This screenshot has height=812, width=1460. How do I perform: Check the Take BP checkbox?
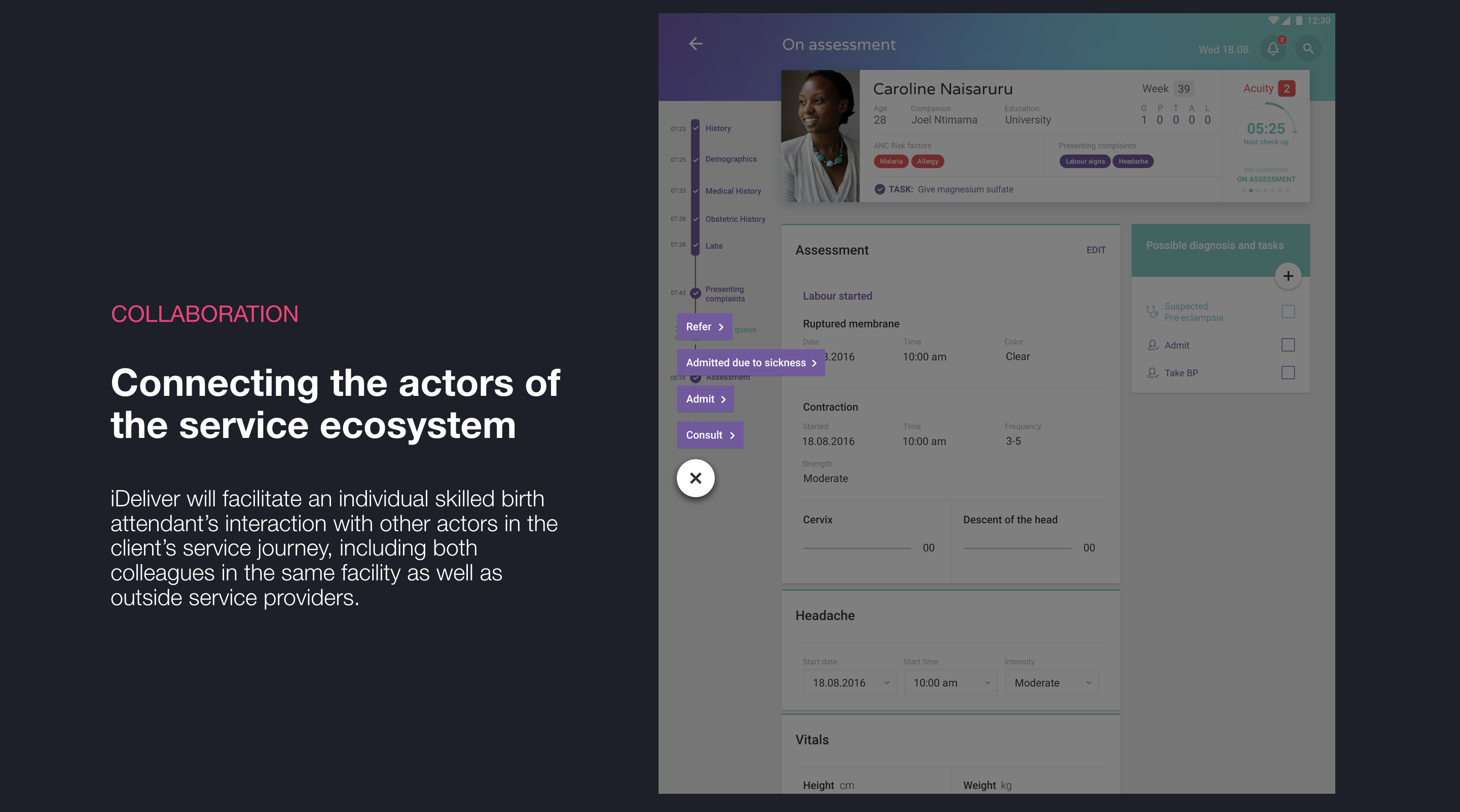point(1288,373)
